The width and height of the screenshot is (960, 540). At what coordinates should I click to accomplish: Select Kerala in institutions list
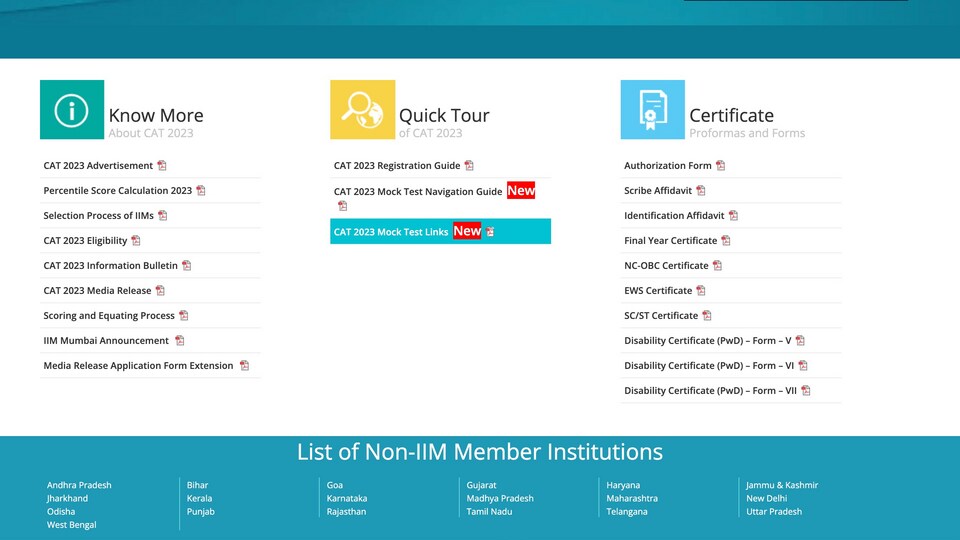point(199,498)
